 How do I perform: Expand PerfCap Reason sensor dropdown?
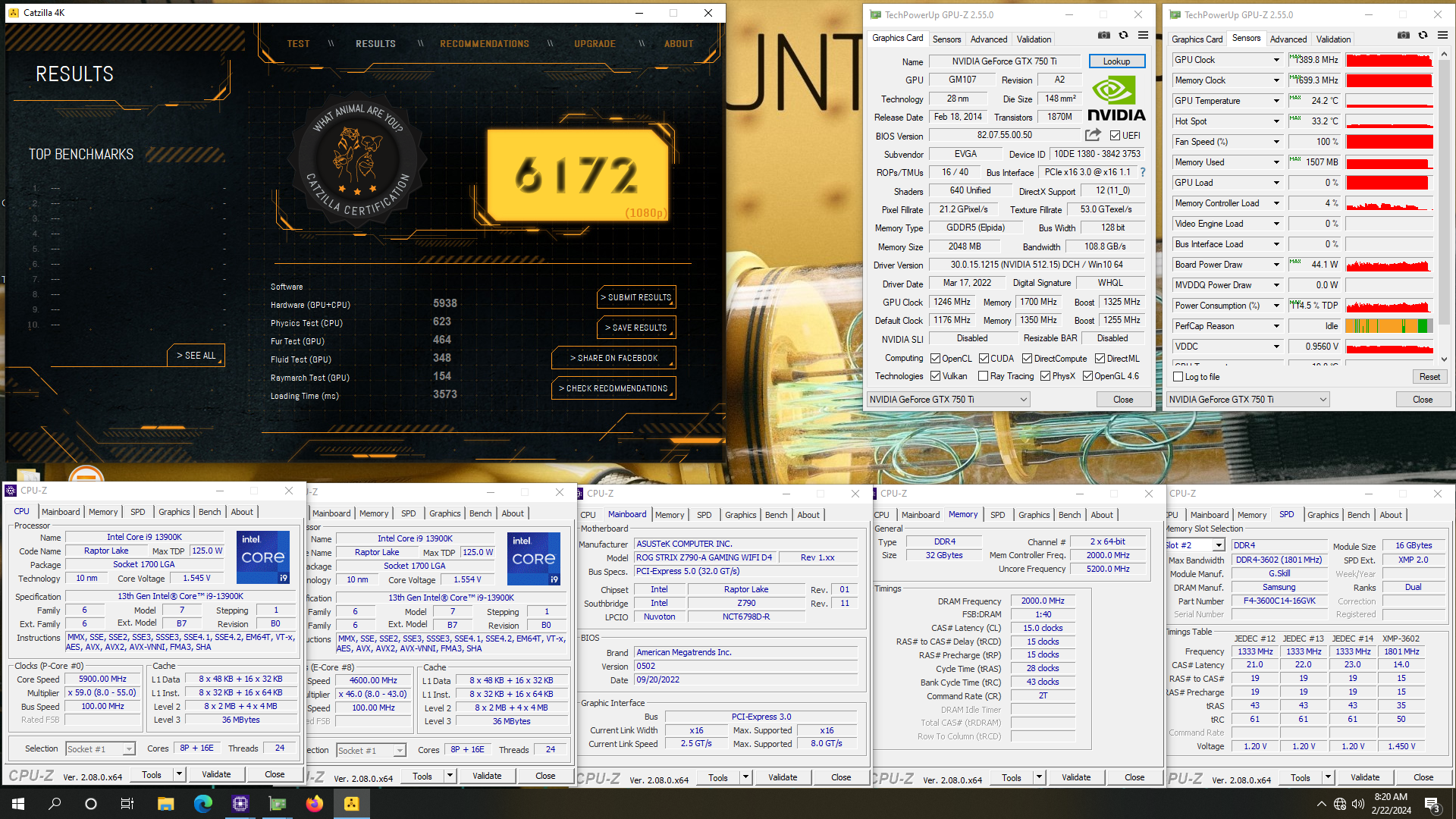(1276, 326)
